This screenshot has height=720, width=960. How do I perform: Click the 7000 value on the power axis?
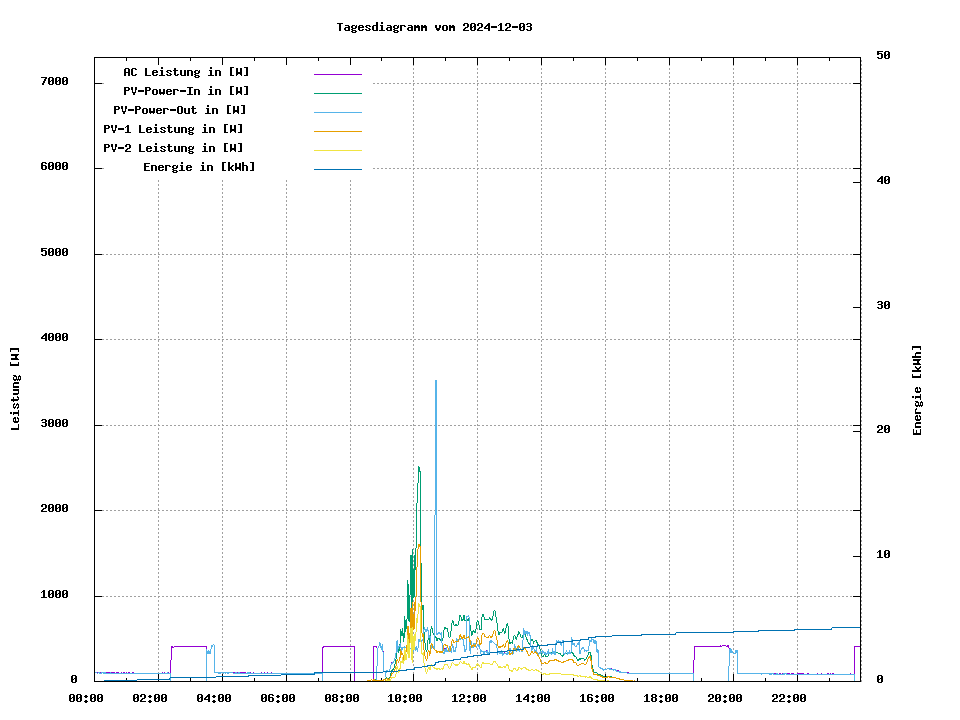click(x=54, y=81)
